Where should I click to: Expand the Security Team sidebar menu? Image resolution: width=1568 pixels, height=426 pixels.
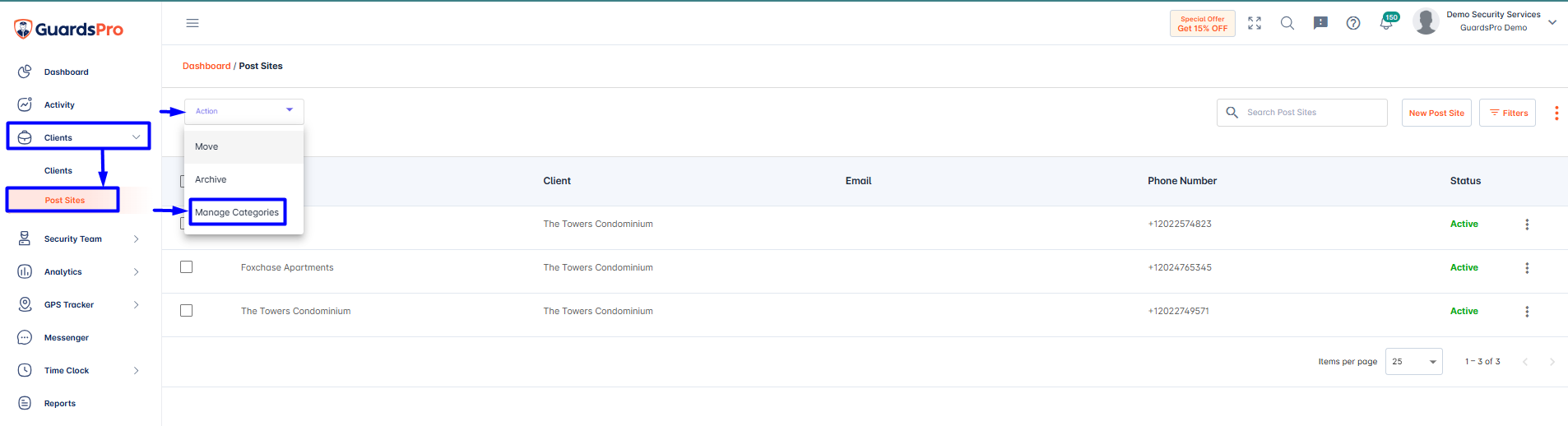tap(79, 239)
